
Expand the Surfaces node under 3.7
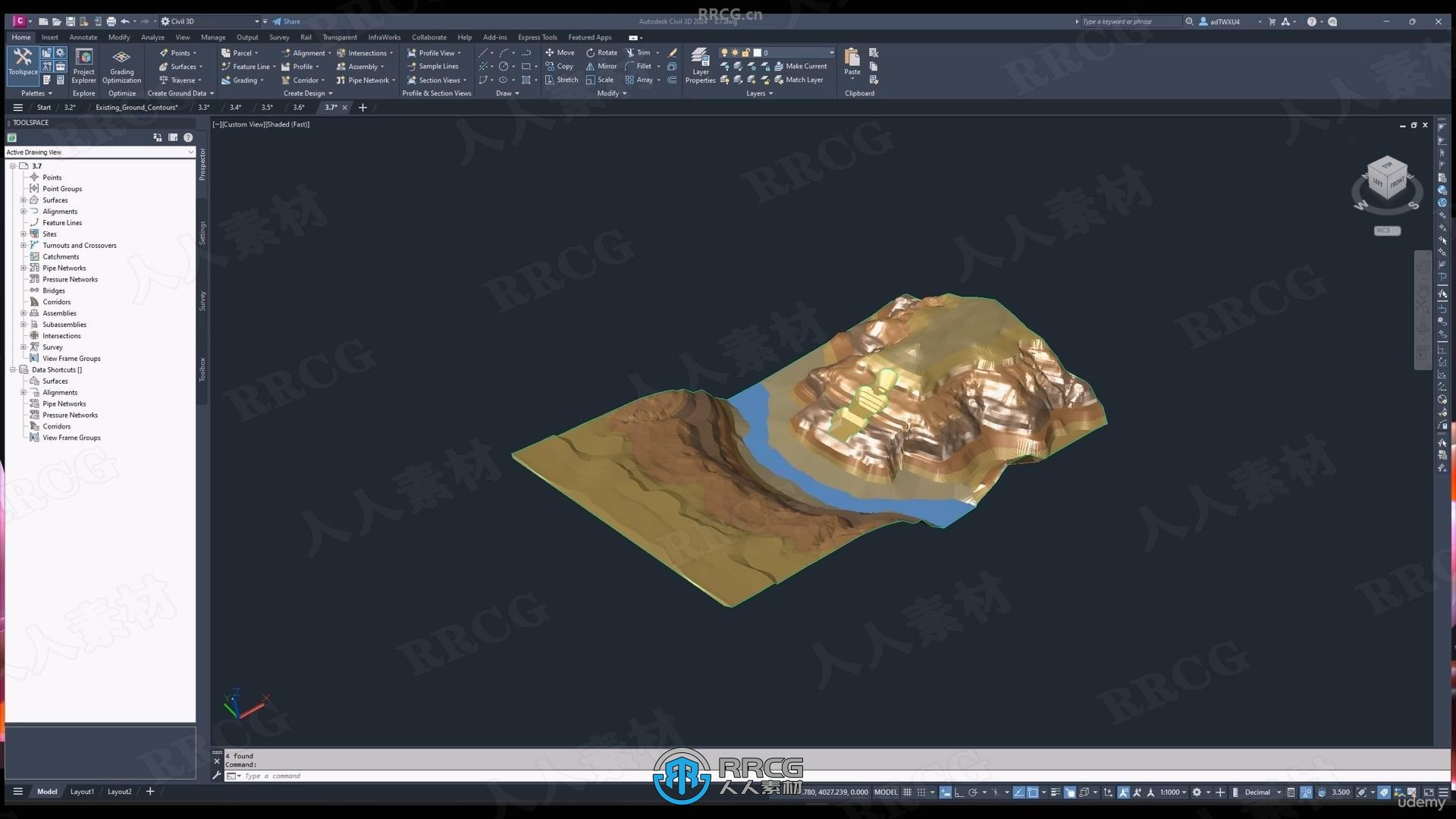coord(24,200)
